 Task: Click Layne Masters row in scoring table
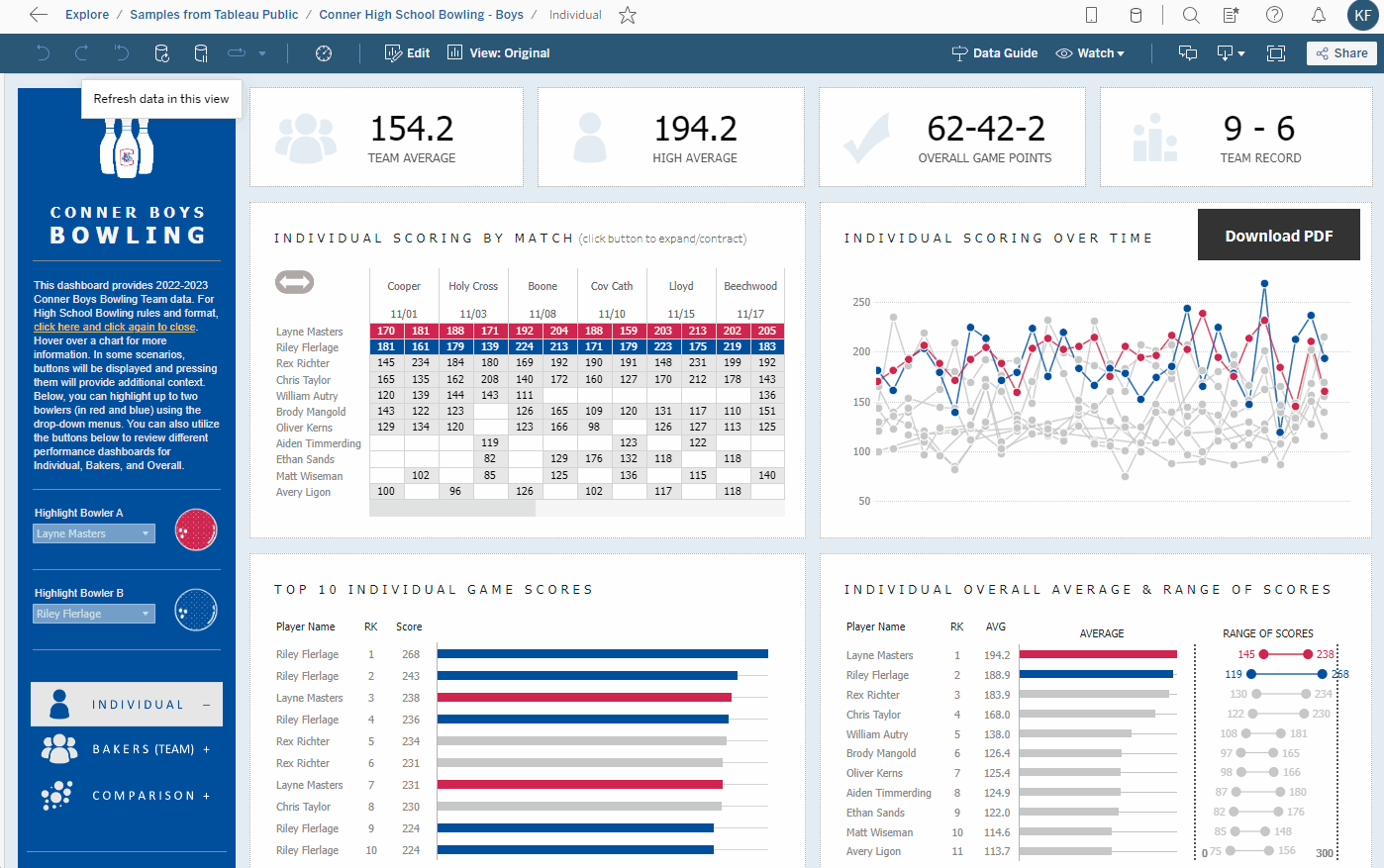pyautogui.click(x=529, y=332)
